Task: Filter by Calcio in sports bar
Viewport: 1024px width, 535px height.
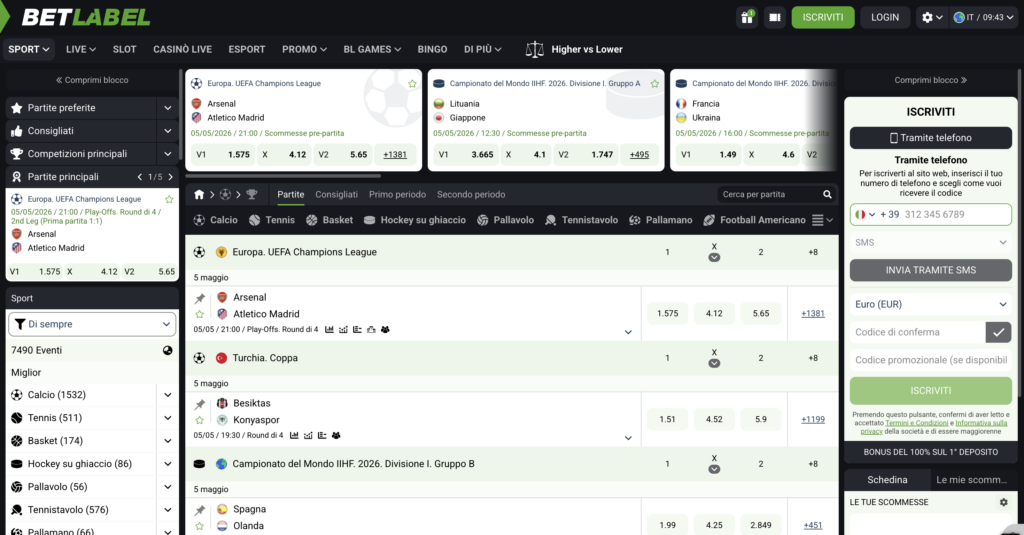Action: pos(216,220)
